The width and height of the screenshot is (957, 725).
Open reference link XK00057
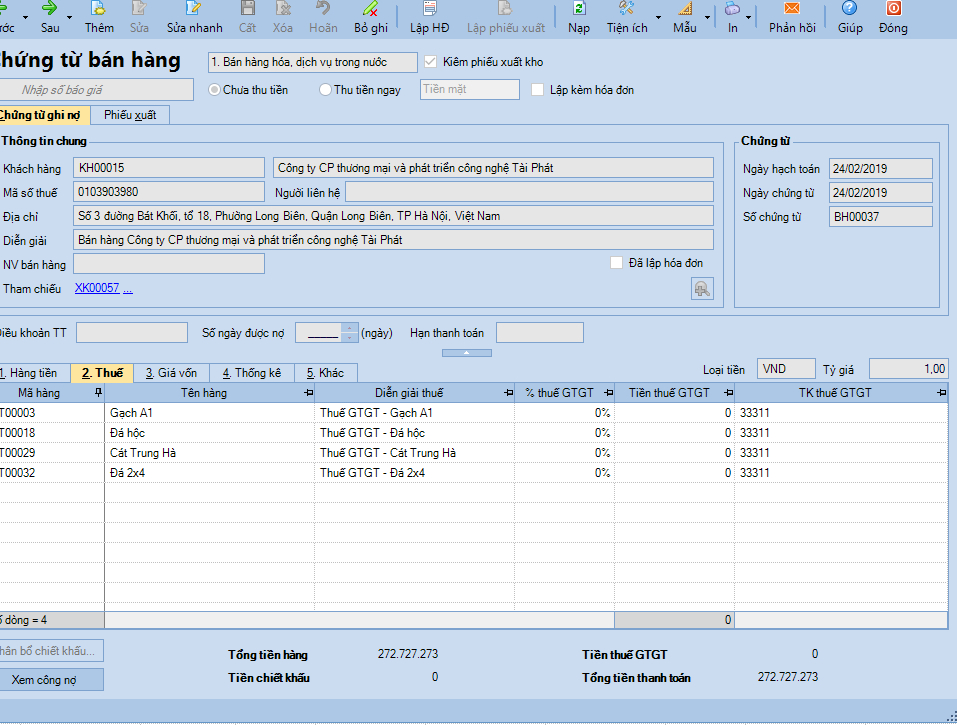click(97, 288)
